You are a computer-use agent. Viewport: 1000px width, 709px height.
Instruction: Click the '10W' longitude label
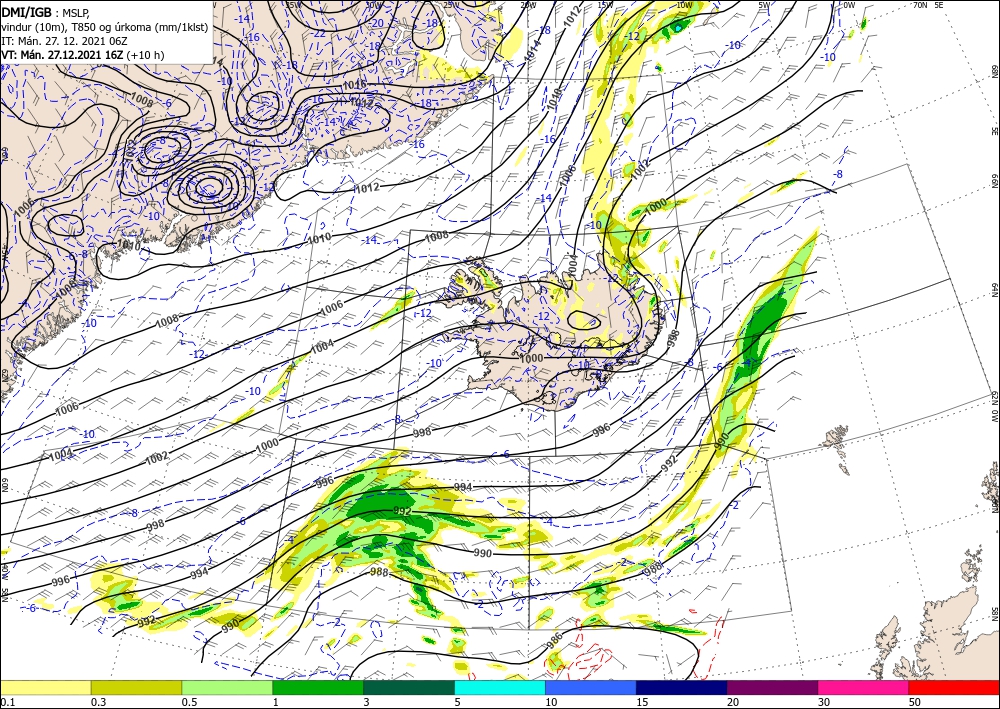click(684, 4)
